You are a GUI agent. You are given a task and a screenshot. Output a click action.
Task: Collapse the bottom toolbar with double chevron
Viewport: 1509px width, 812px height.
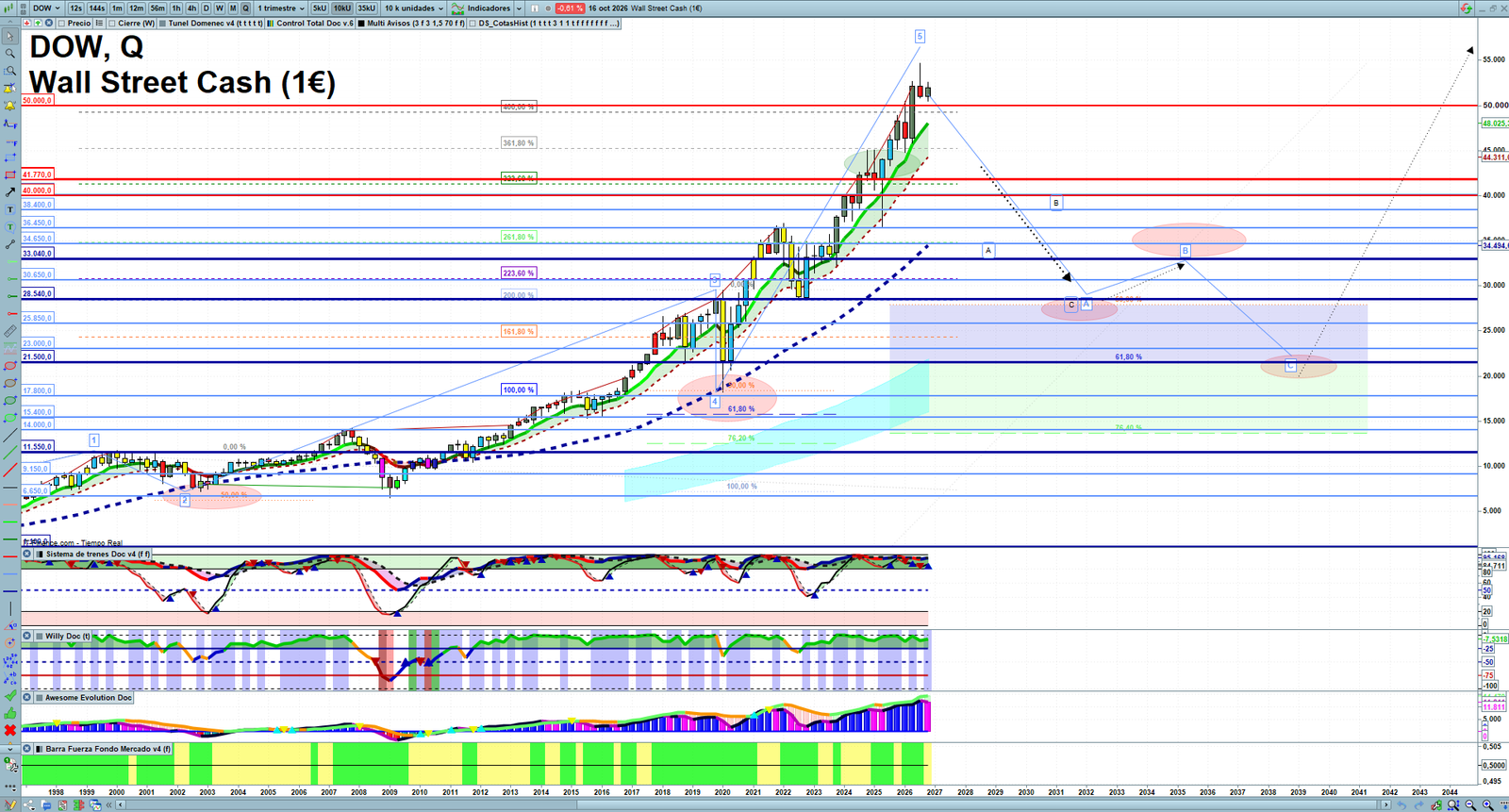109,804
